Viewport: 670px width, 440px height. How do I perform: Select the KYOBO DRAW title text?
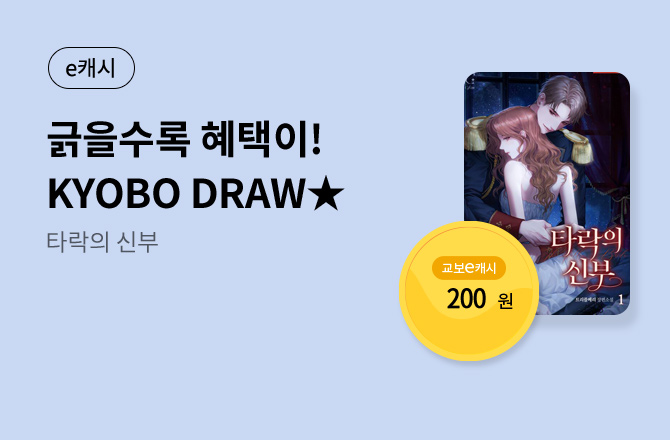176,194
